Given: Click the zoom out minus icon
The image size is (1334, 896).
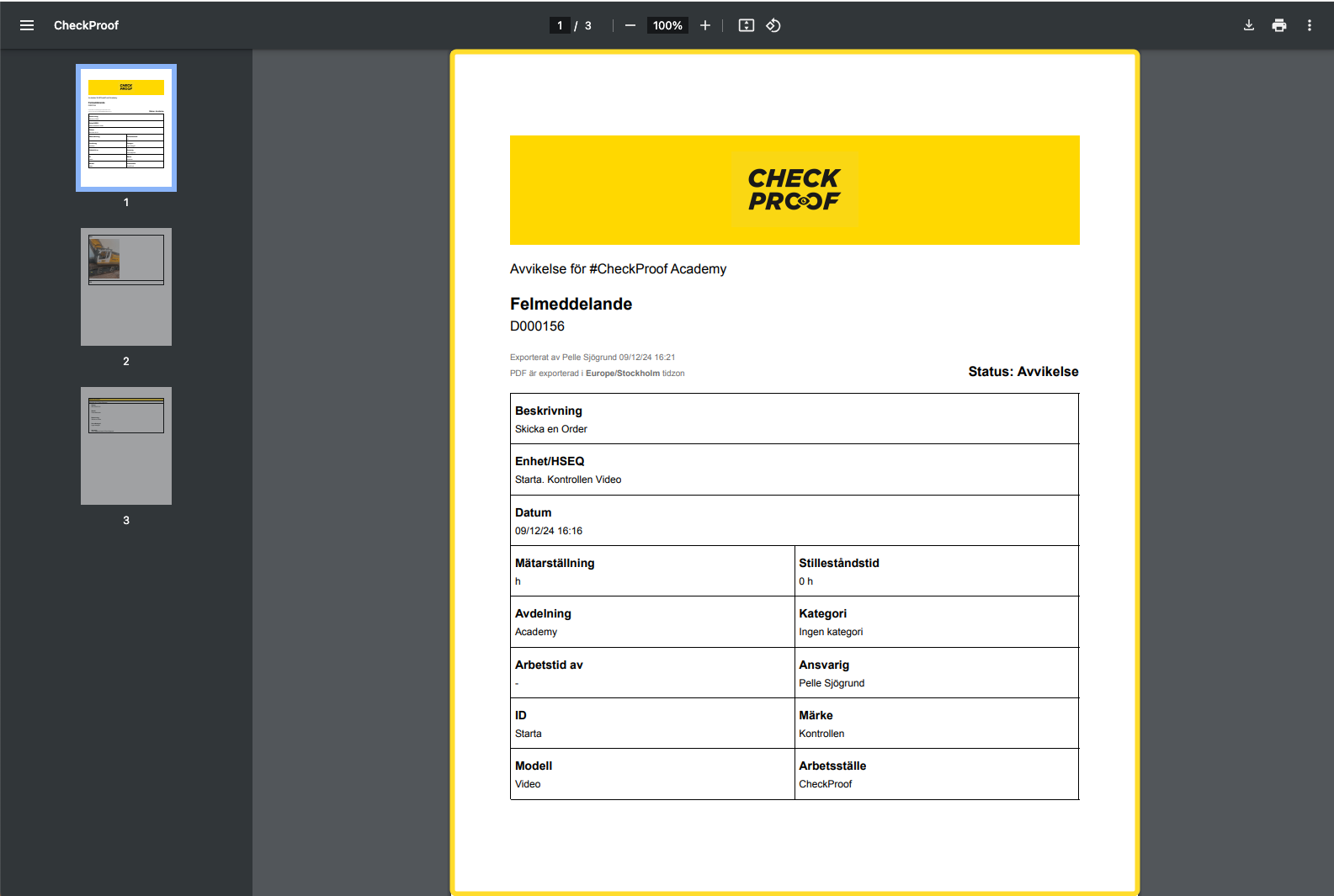Looking at the screenshot, I should coord(630,25).
